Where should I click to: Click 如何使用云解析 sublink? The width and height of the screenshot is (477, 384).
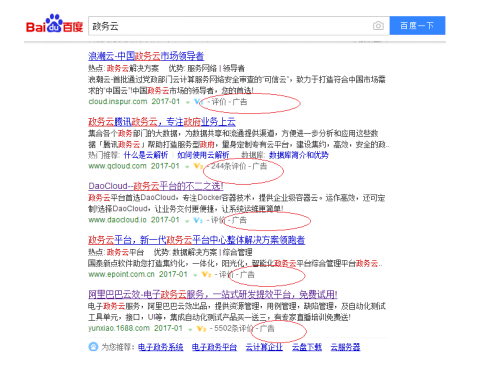point(203,155)
